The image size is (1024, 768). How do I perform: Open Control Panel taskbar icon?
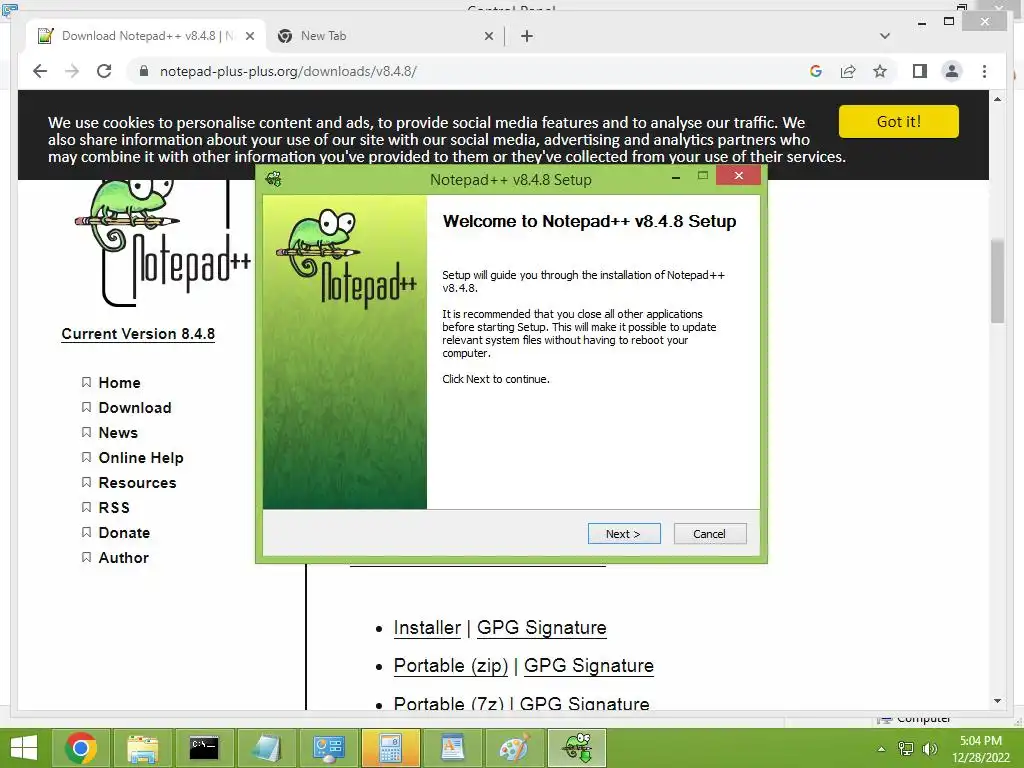pos(328,748)
